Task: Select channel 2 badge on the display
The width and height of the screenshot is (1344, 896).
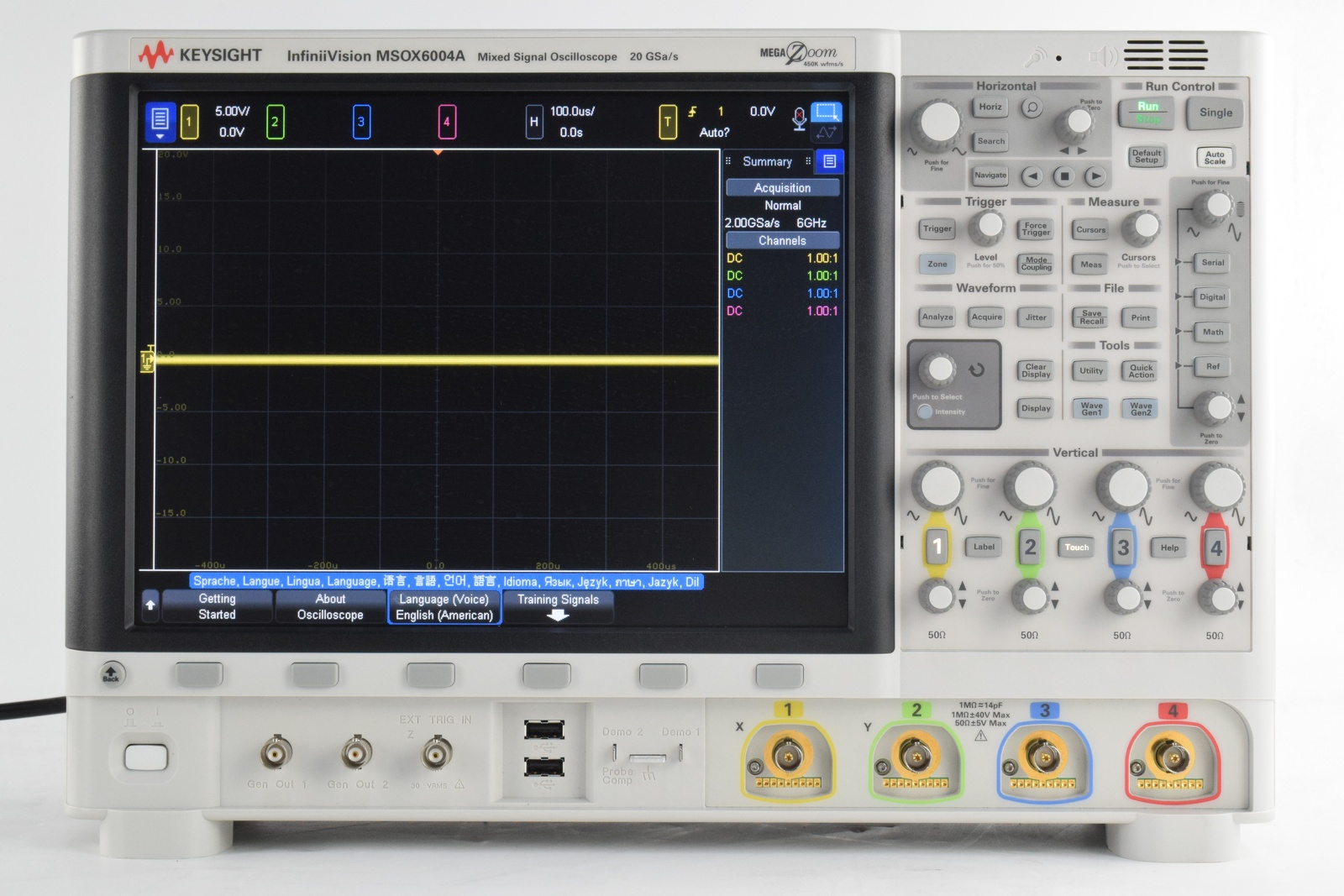Action: coord(275,122)
